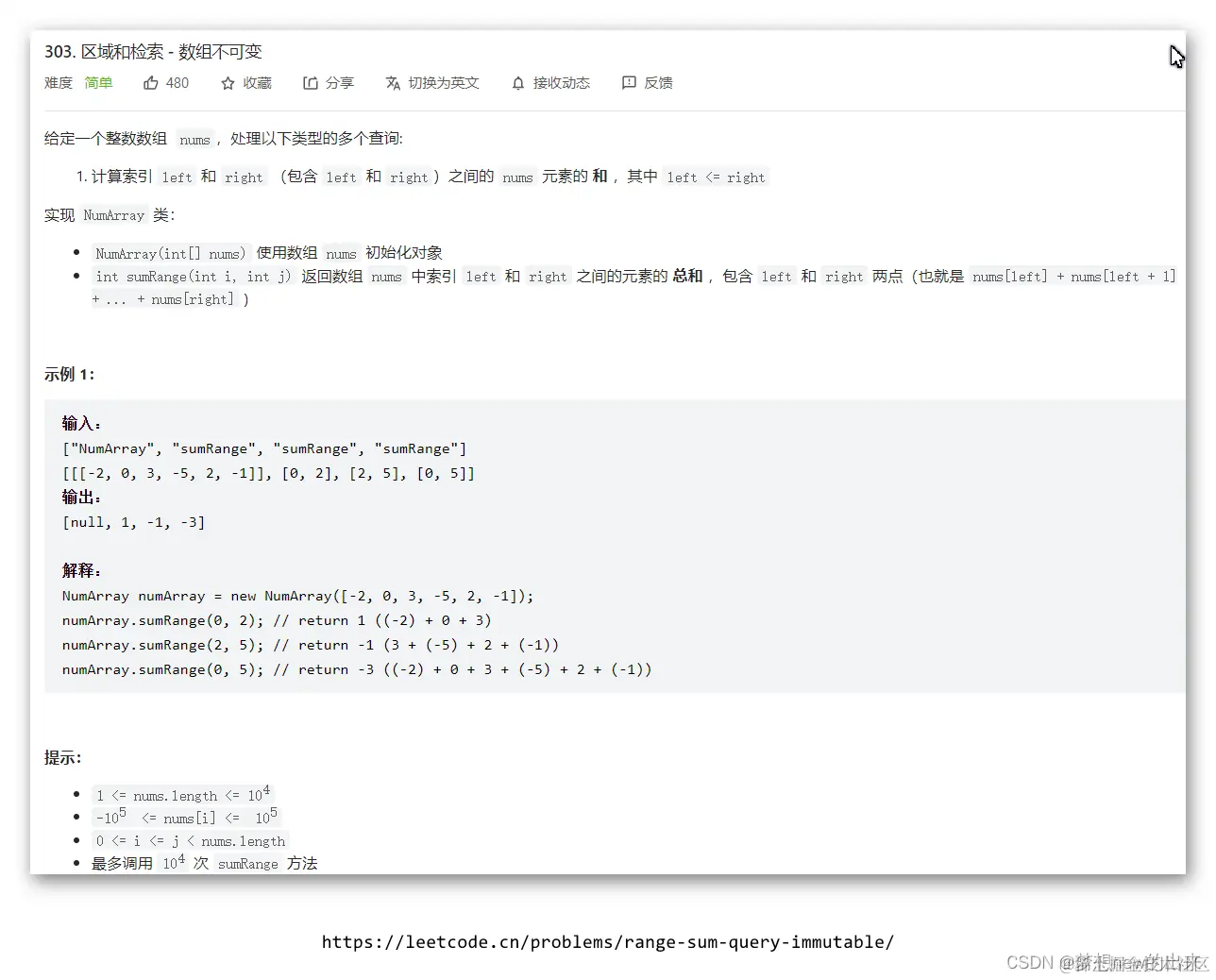The height and width of the screenshot is (980, 1216).
Task: Click the label 输出:
Action: click(81, 498)
